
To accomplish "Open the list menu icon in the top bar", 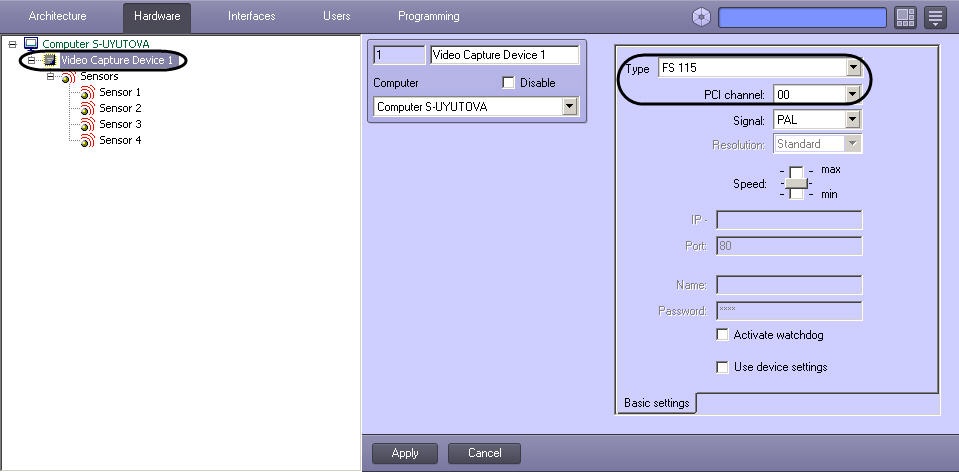I will (936, 18).
